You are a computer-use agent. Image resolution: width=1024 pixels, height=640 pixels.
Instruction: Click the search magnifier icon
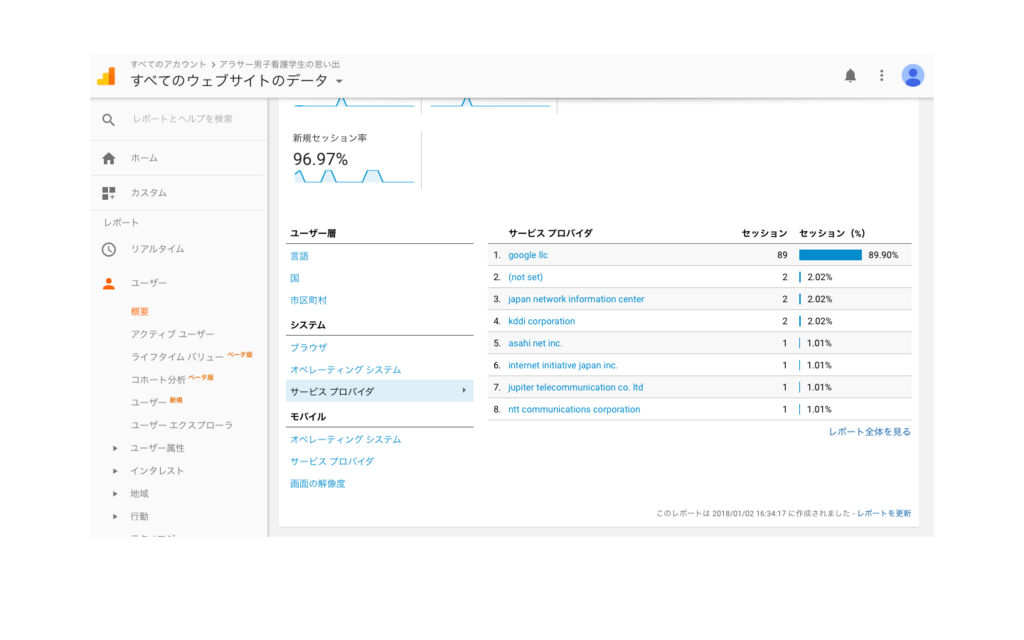108,120
